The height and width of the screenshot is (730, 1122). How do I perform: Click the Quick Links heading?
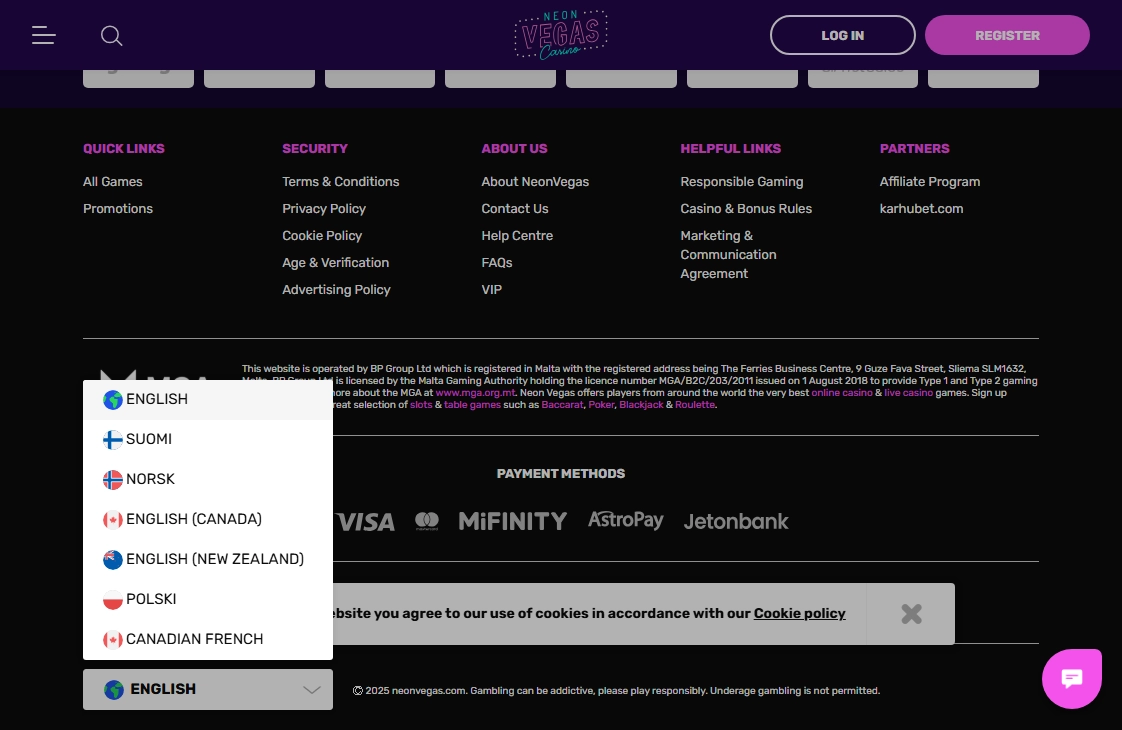[124, 149]
